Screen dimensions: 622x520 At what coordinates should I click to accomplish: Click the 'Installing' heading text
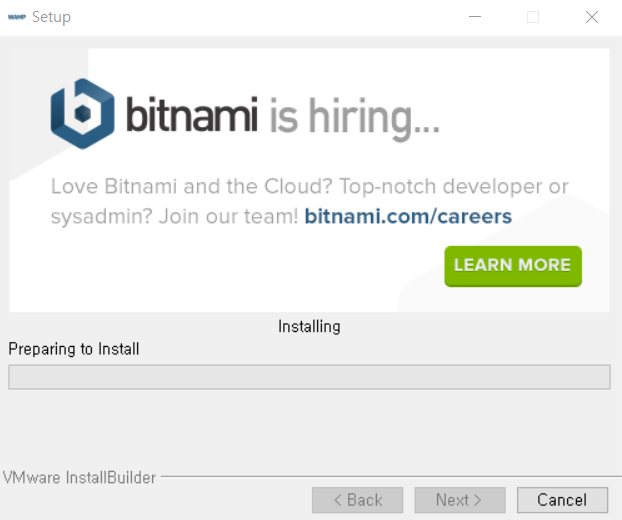pos(309,326)
